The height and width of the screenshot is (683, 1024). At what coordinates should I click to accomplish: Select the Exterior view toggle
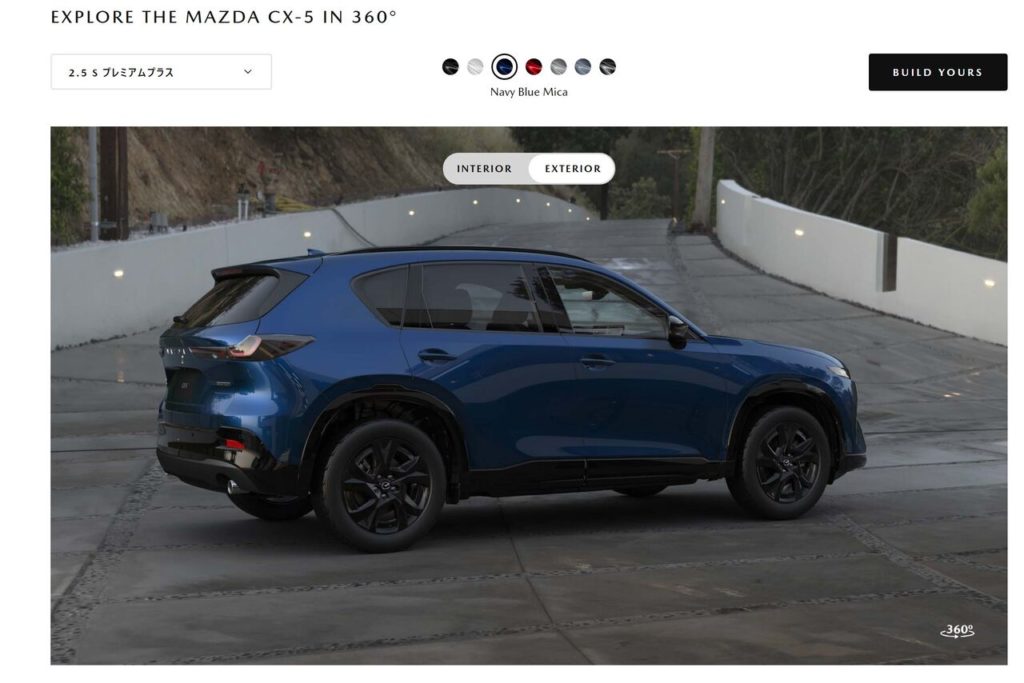coord(572,168)
